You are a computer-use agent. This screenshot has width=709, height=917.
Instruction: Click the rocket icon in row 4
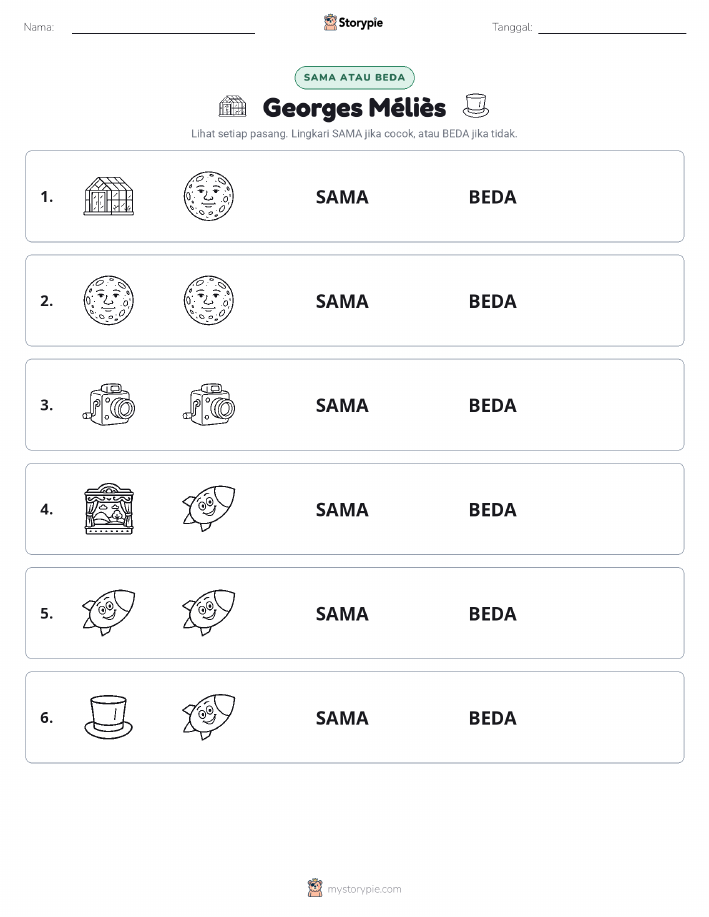209,508
